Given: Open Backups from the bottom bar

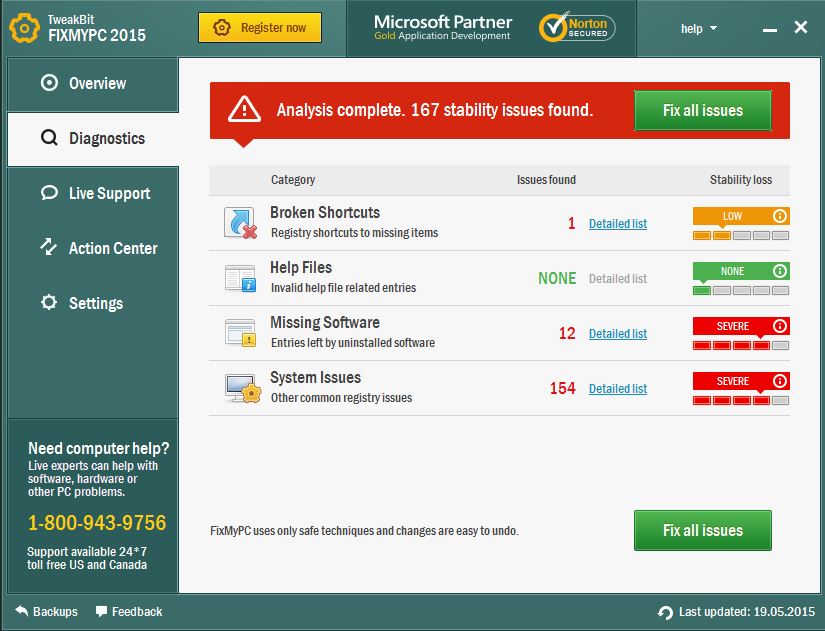Looking at the screenshot, I should pyautogui.click(x=47, y=612).
